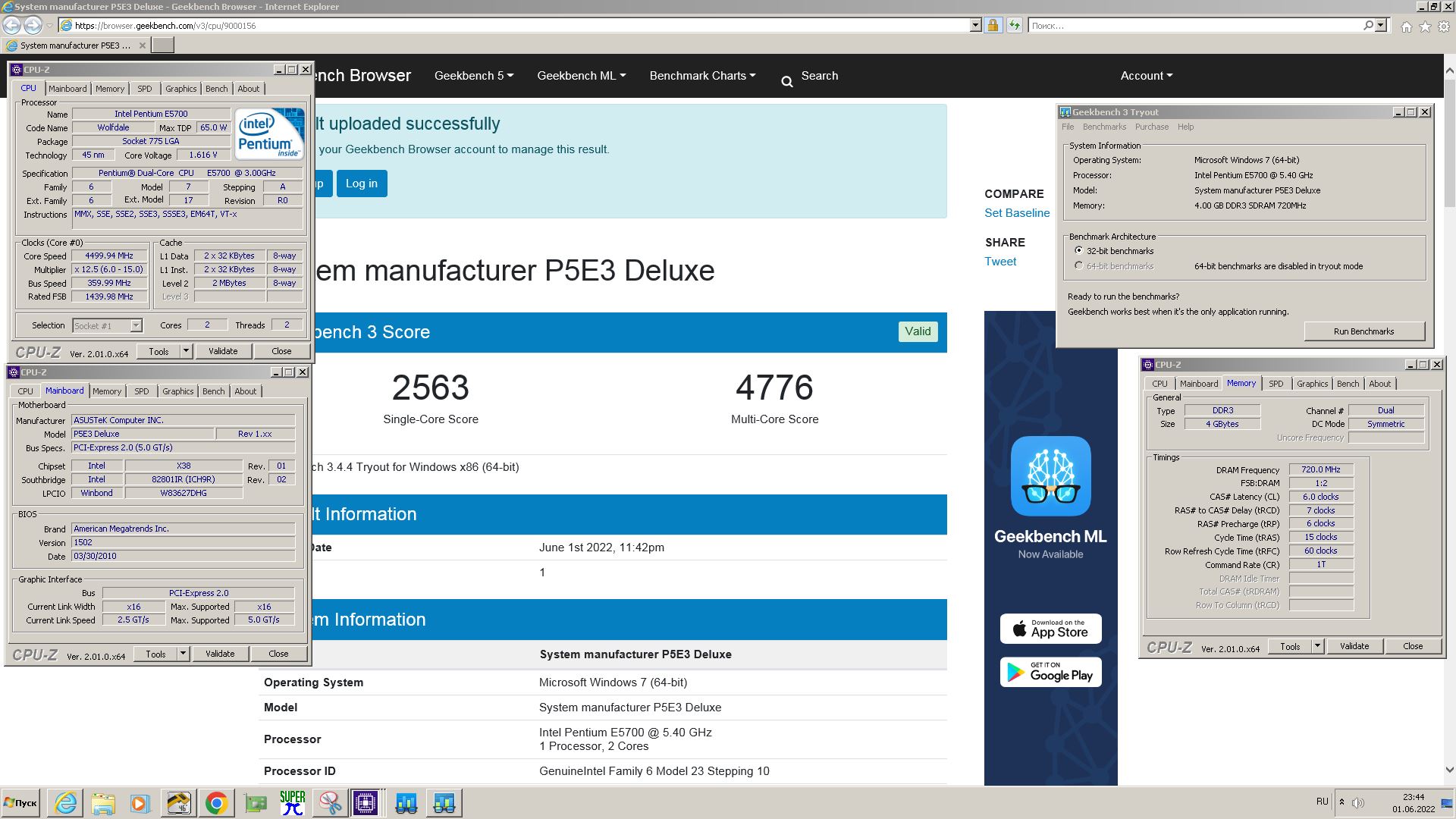Open the IE favorites star icon
Viewport: 1456px width, 819px height.
[1425, 27]
